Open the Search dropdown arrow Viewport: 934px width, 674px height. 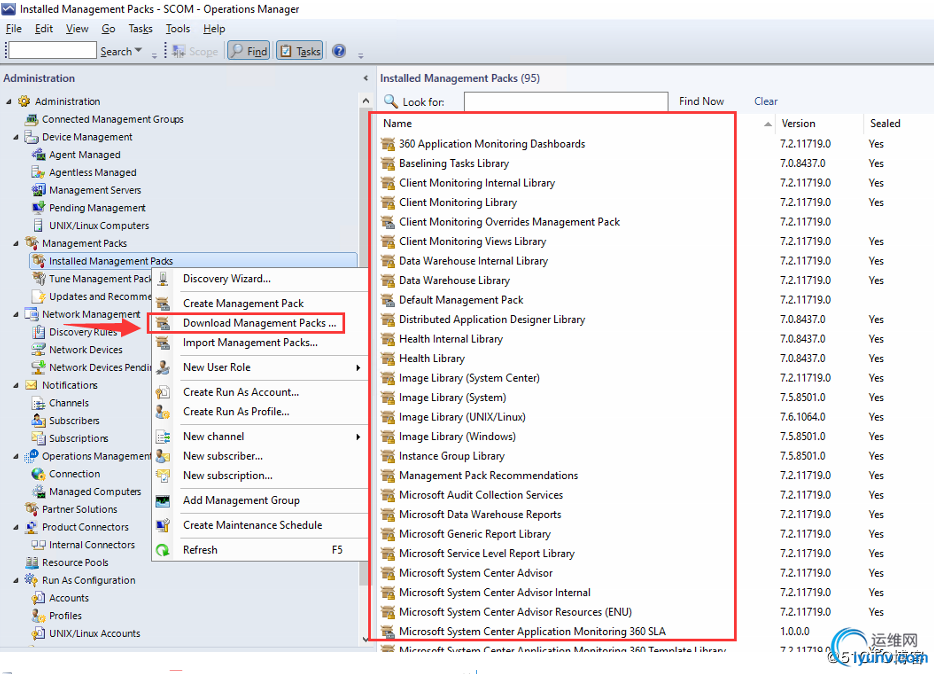(x=139, y=51)
